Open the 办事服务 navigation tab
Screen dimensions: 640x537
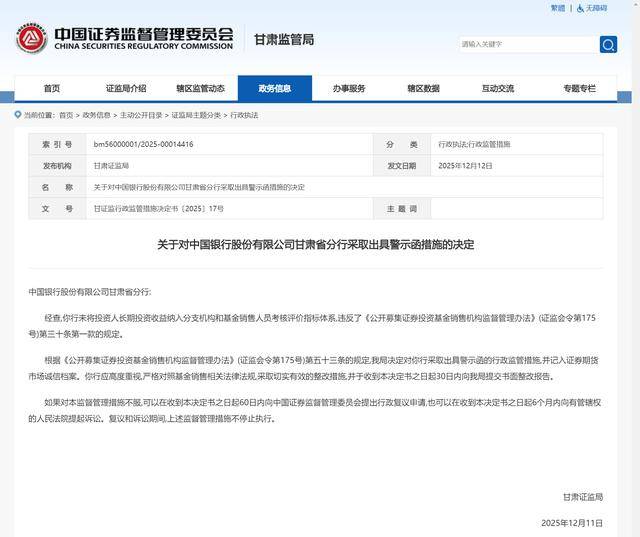coord(349,89)
